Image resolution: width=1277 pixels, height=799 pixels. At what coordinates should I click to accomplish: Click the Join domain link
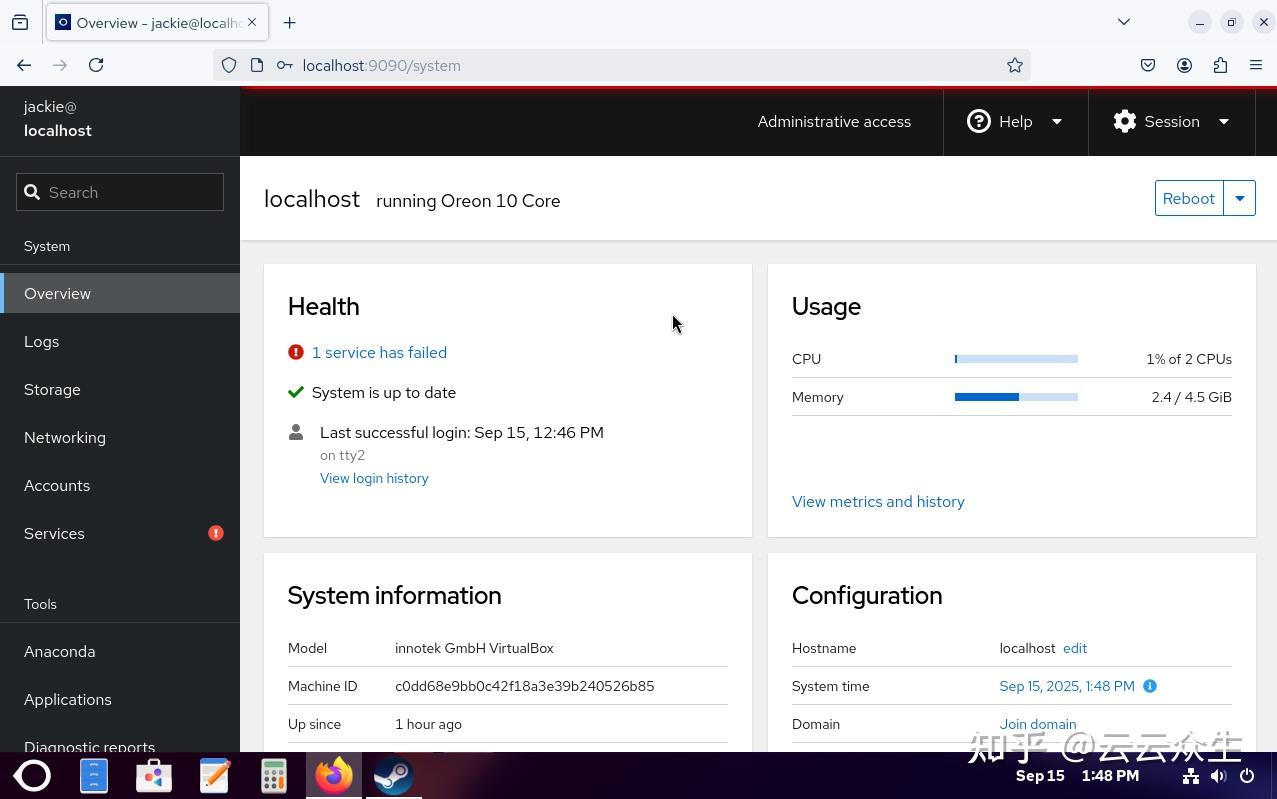click(1038, 724)
